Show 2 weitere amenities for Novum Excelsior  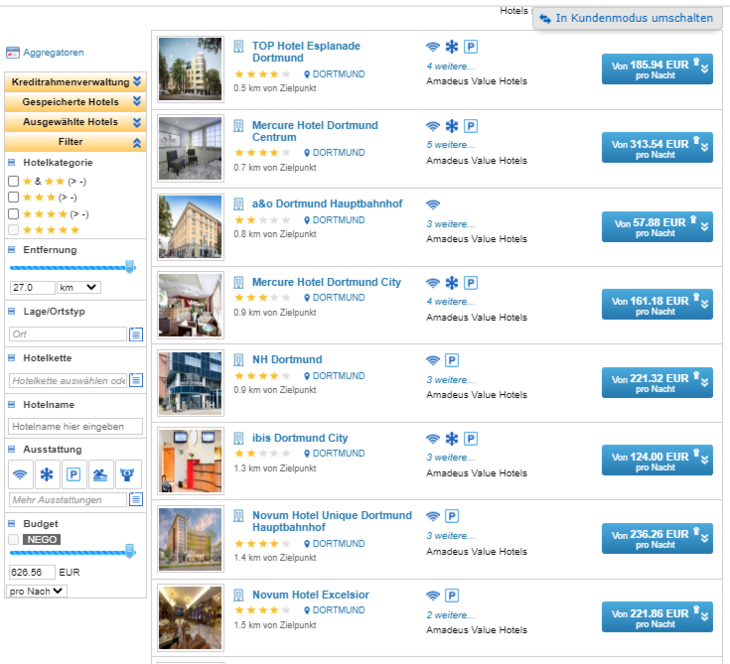[x=451, y=615]
